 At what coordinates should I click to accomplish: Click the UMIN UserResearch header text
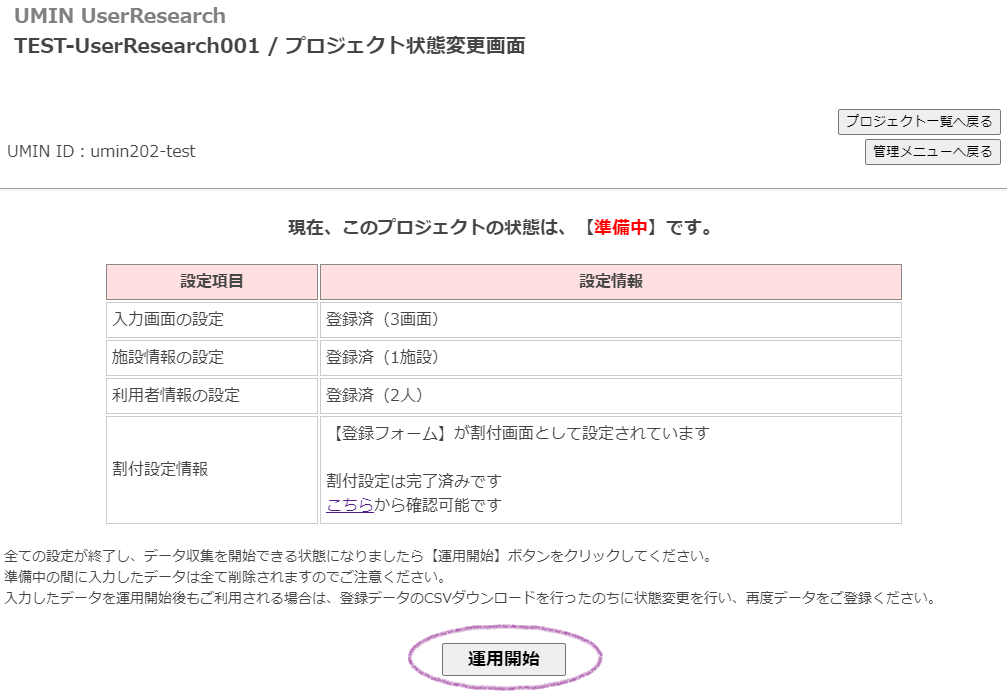coord(120,16)
